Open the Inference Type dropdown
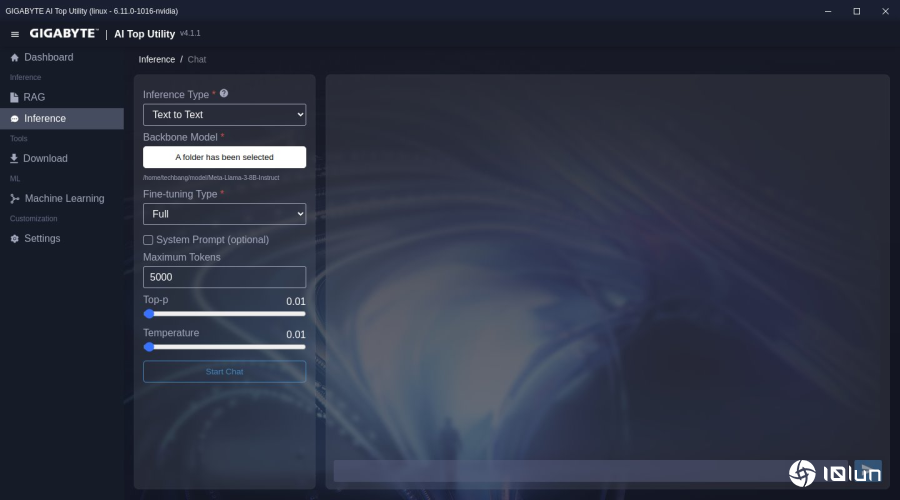The image size is (900, 500). point(224,115)
